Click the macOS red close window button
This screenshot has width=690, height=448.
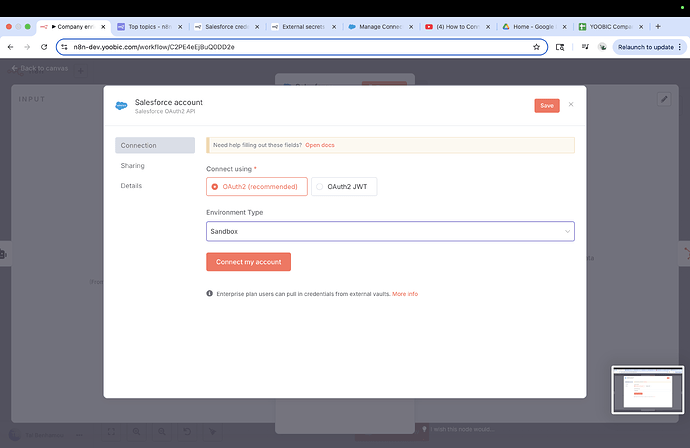coord(9,26)
